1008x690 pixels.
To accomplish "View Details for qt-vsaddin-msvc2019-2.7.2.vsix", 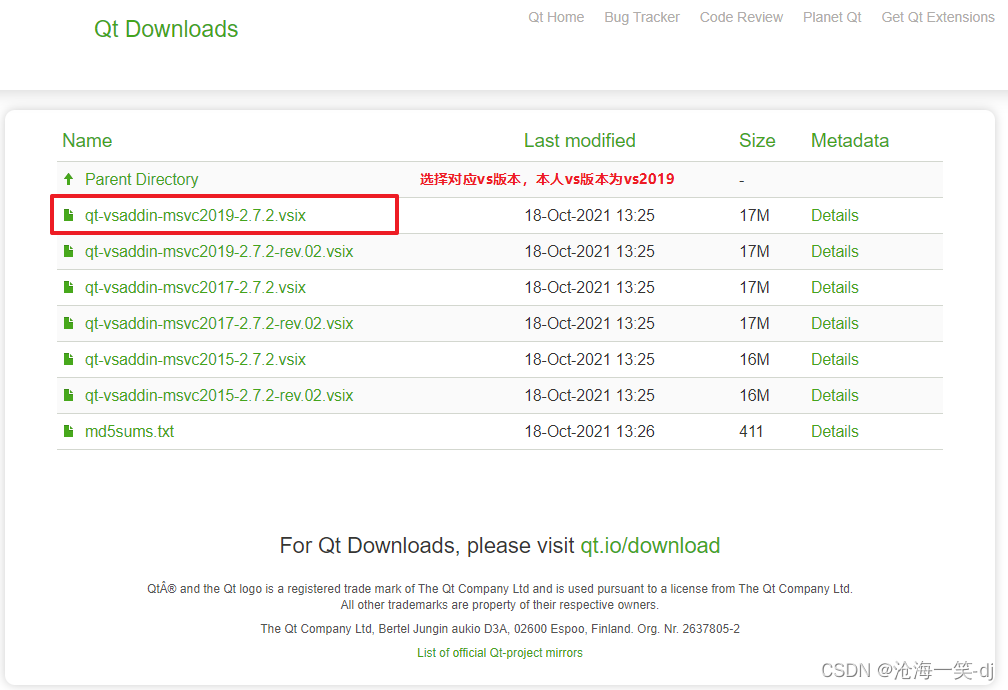I will point(834,215).
